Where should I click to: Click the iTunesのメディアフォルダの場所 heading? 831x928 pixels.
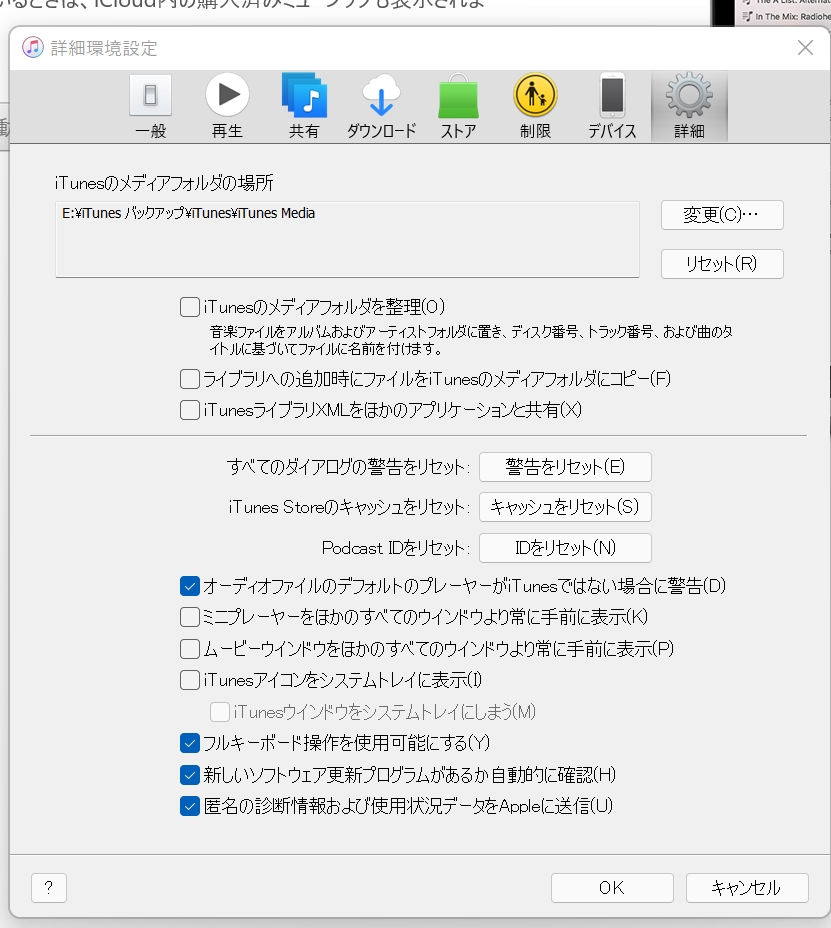(164, 183)
